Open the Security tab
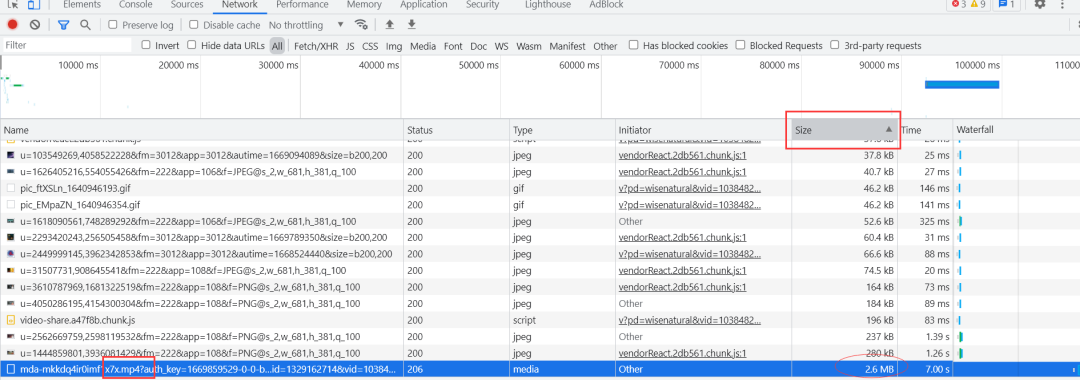Viewport: 1080px width, 380px height. click(x=482, y=5)
